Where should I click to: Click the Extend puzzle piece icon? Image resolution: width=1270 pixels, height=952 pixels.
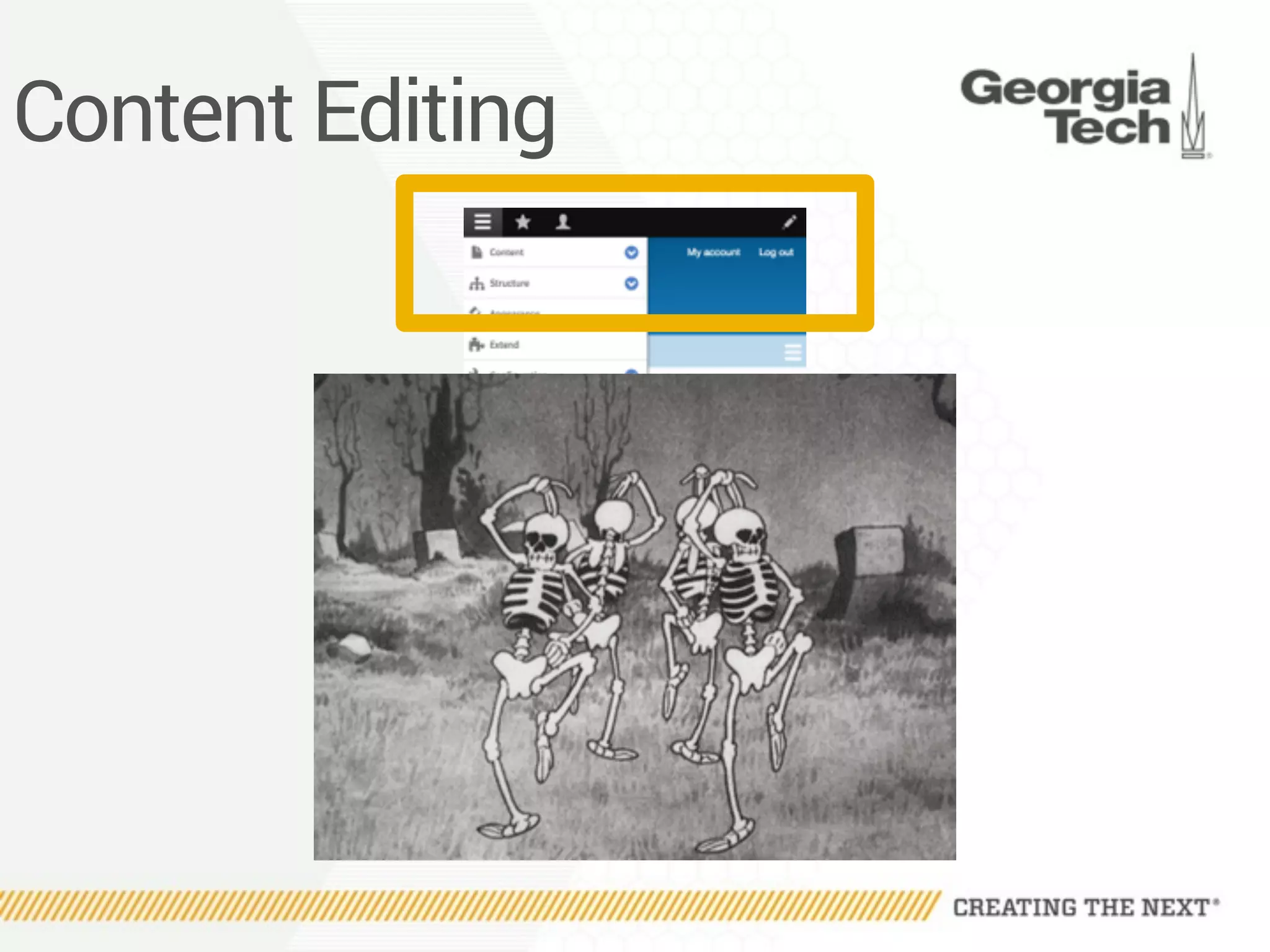(476, 345)
